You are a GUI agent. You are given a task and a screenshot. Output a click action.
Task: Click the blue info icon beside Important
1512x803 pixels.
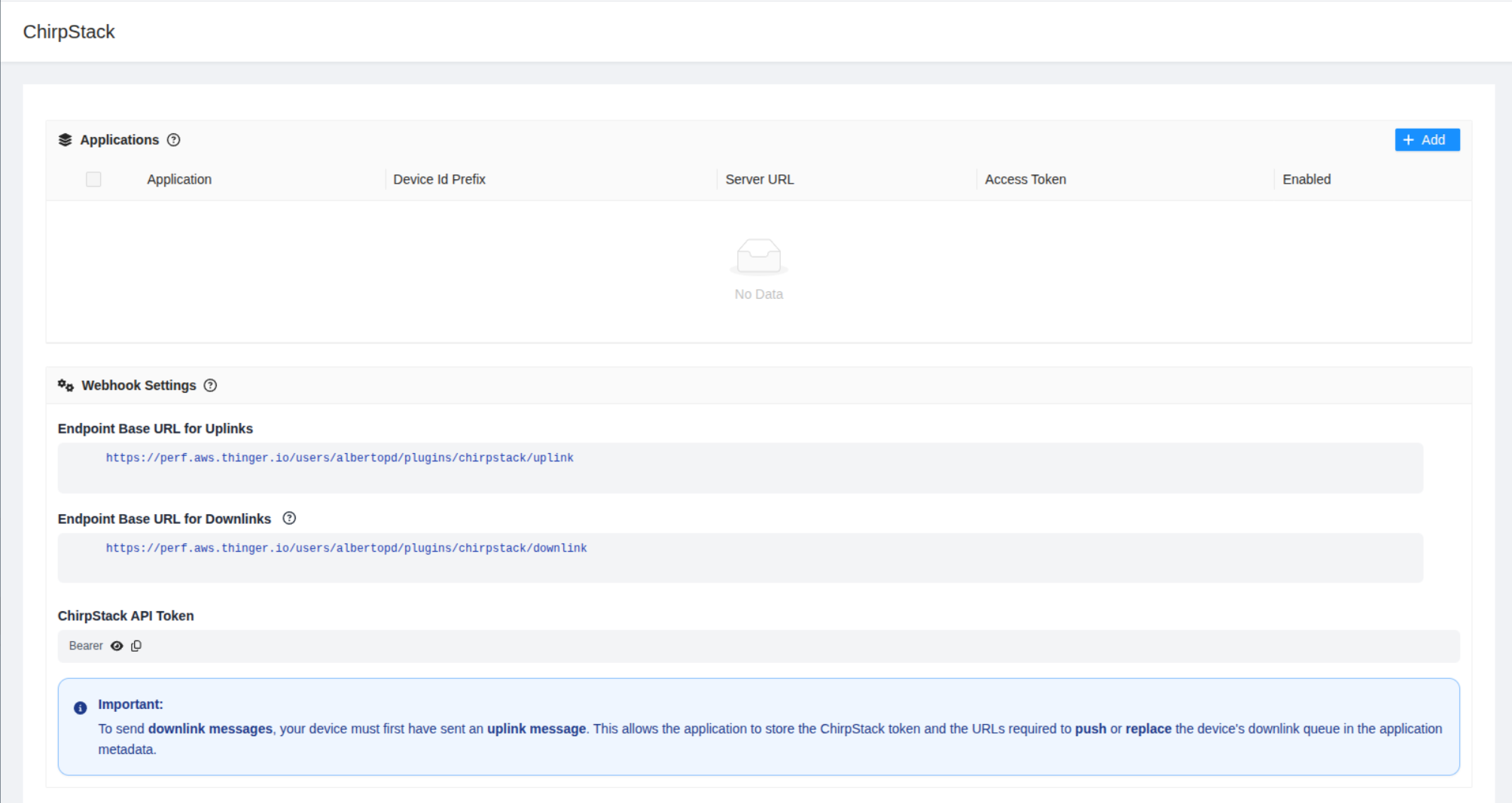81,708
